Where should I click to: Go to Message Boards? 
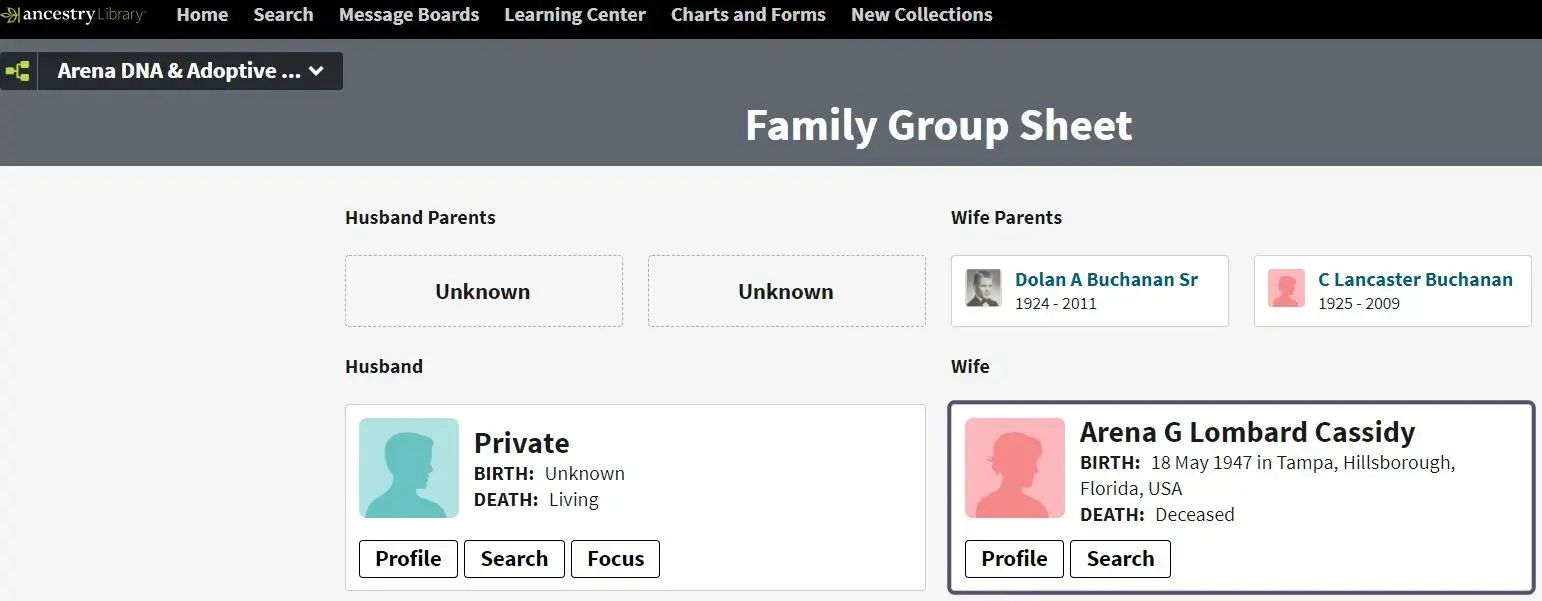click(x=409, y=15)
